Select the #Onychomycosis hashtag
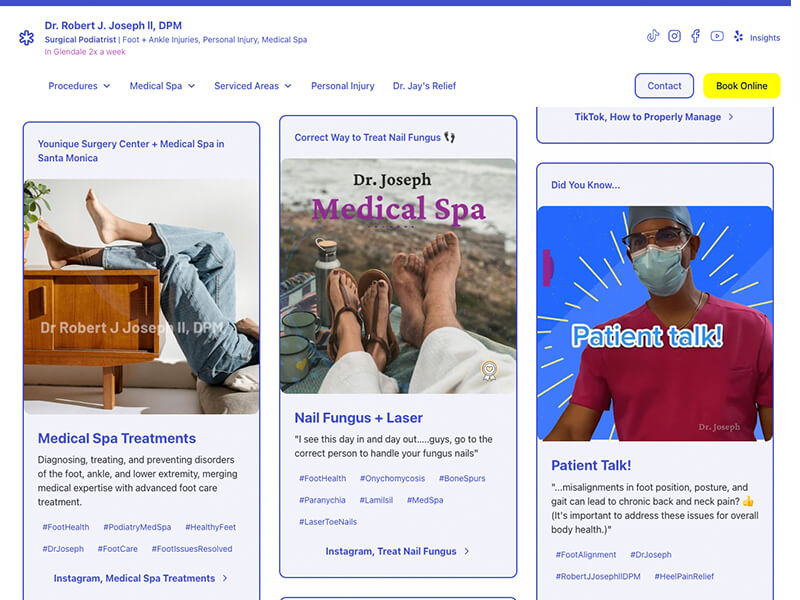 click(x=392, y=479)
